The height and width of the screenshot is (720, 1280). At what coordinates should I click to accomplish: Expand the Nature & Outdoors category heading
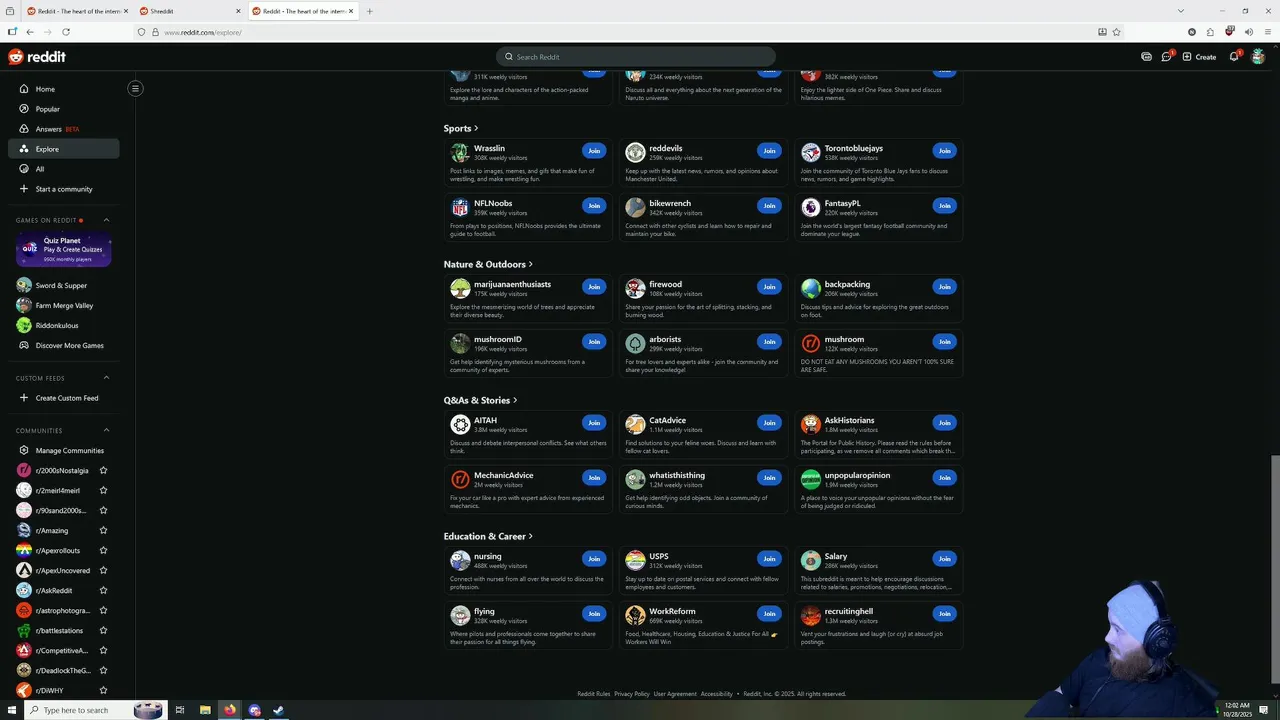tap(488, 264)
